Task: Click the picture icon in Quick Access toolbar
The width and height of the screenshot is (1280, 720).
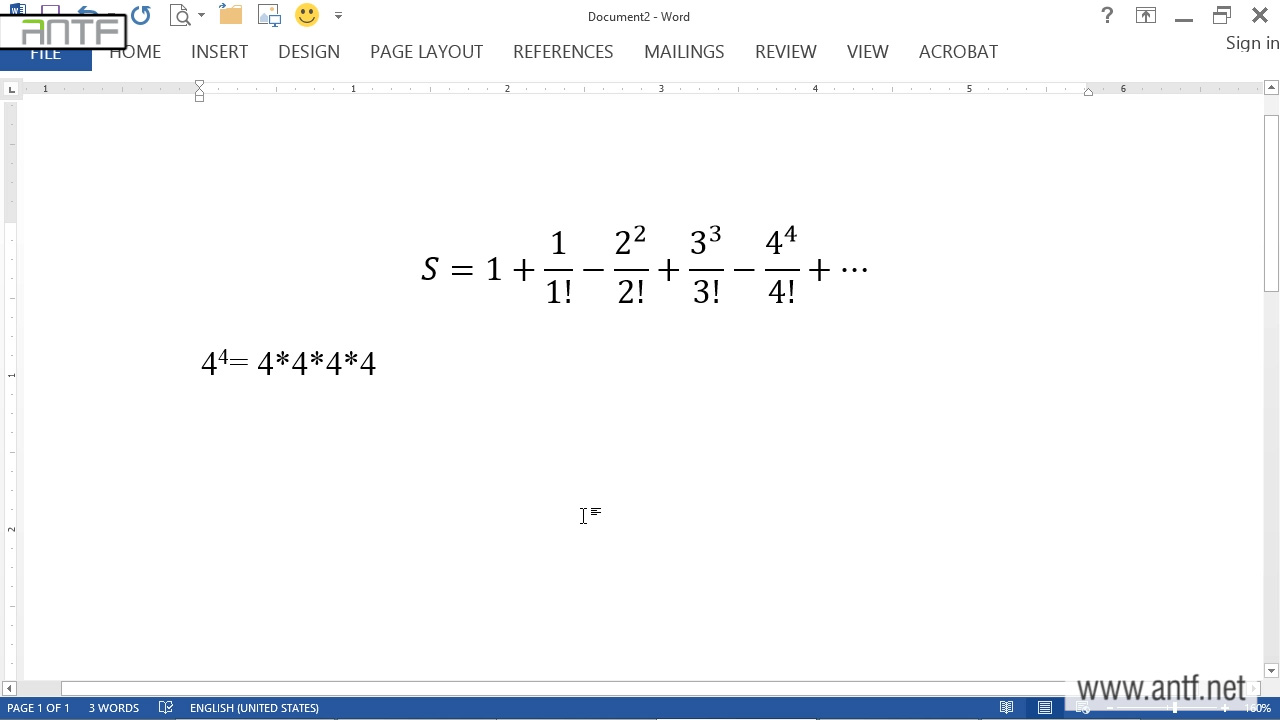Action: 269,15
